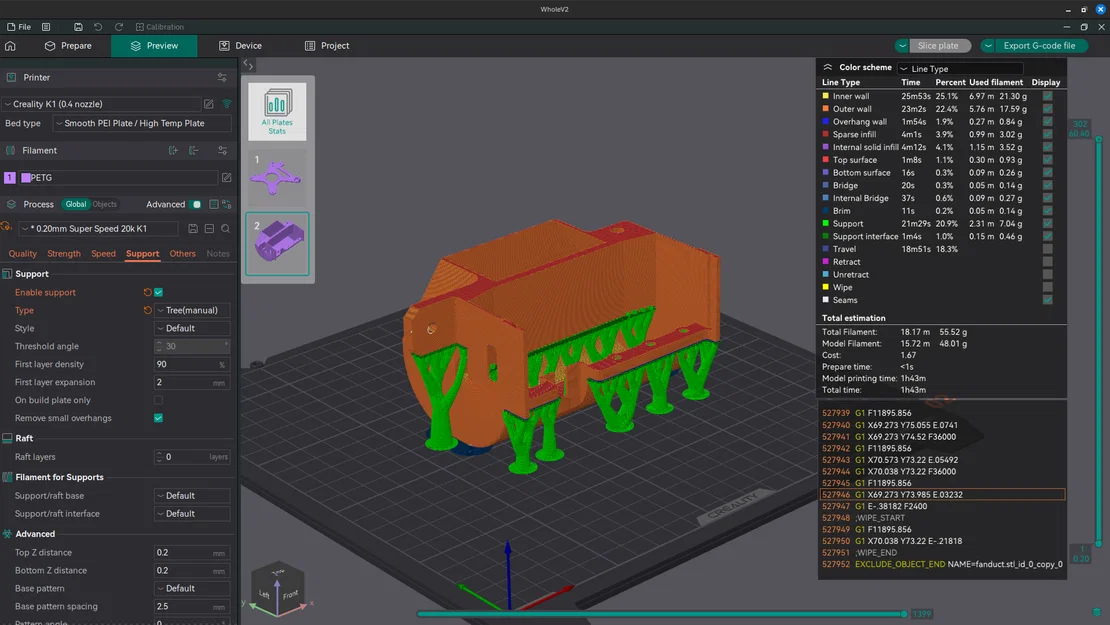Select the Global process scope
1110x625 pixels.
(x=76, y=204)
